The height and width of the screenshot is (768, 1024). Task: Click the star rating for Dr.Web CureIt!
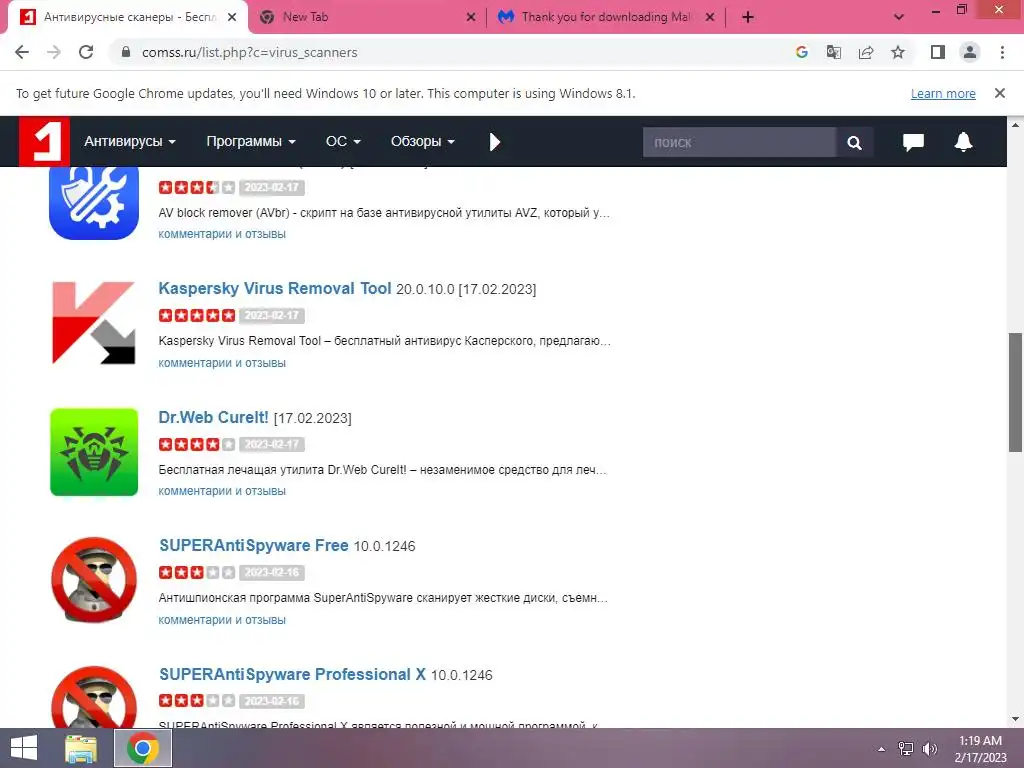point(197,444)
